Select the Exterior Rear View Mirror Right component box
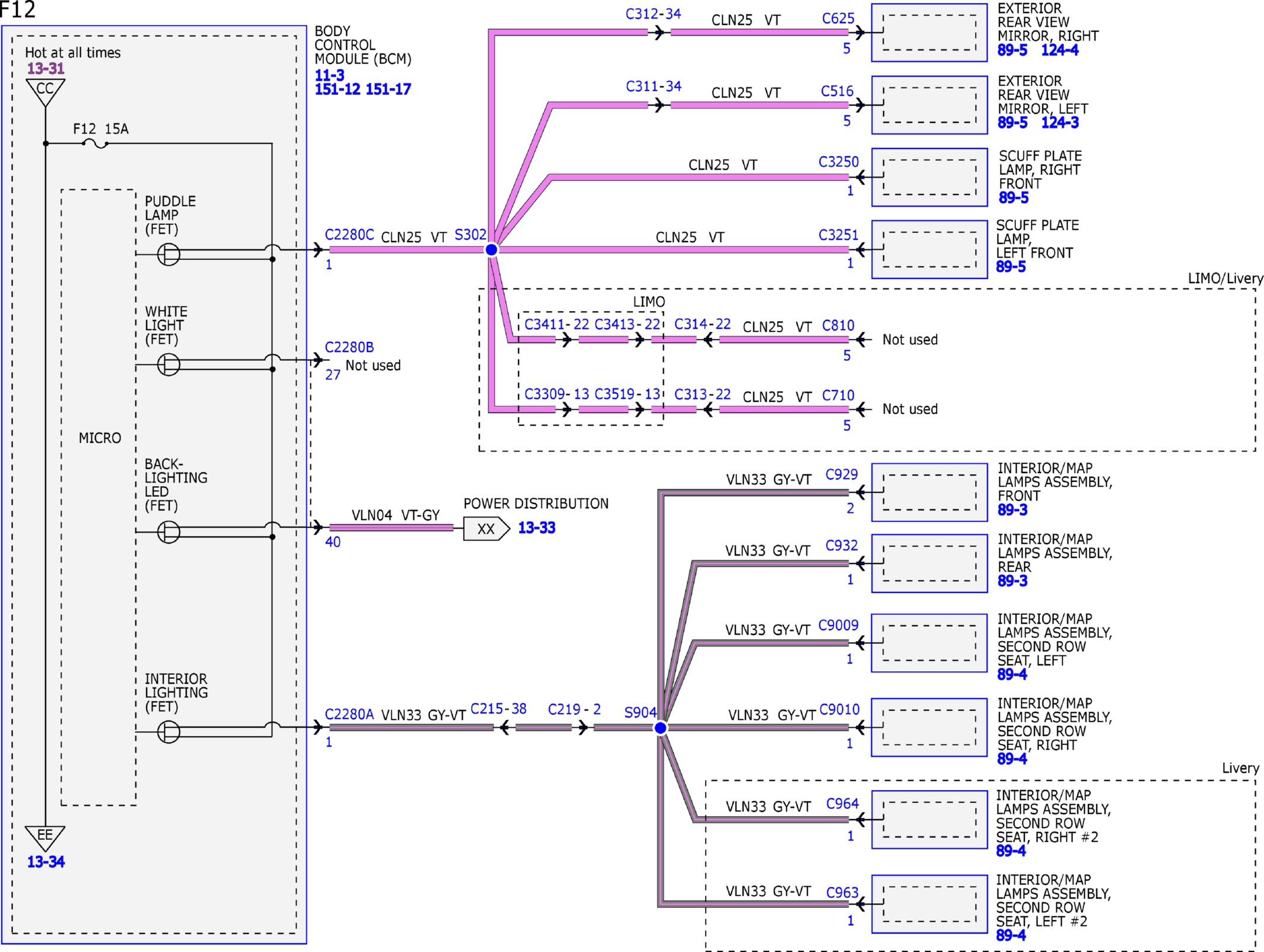 [929, 33]
